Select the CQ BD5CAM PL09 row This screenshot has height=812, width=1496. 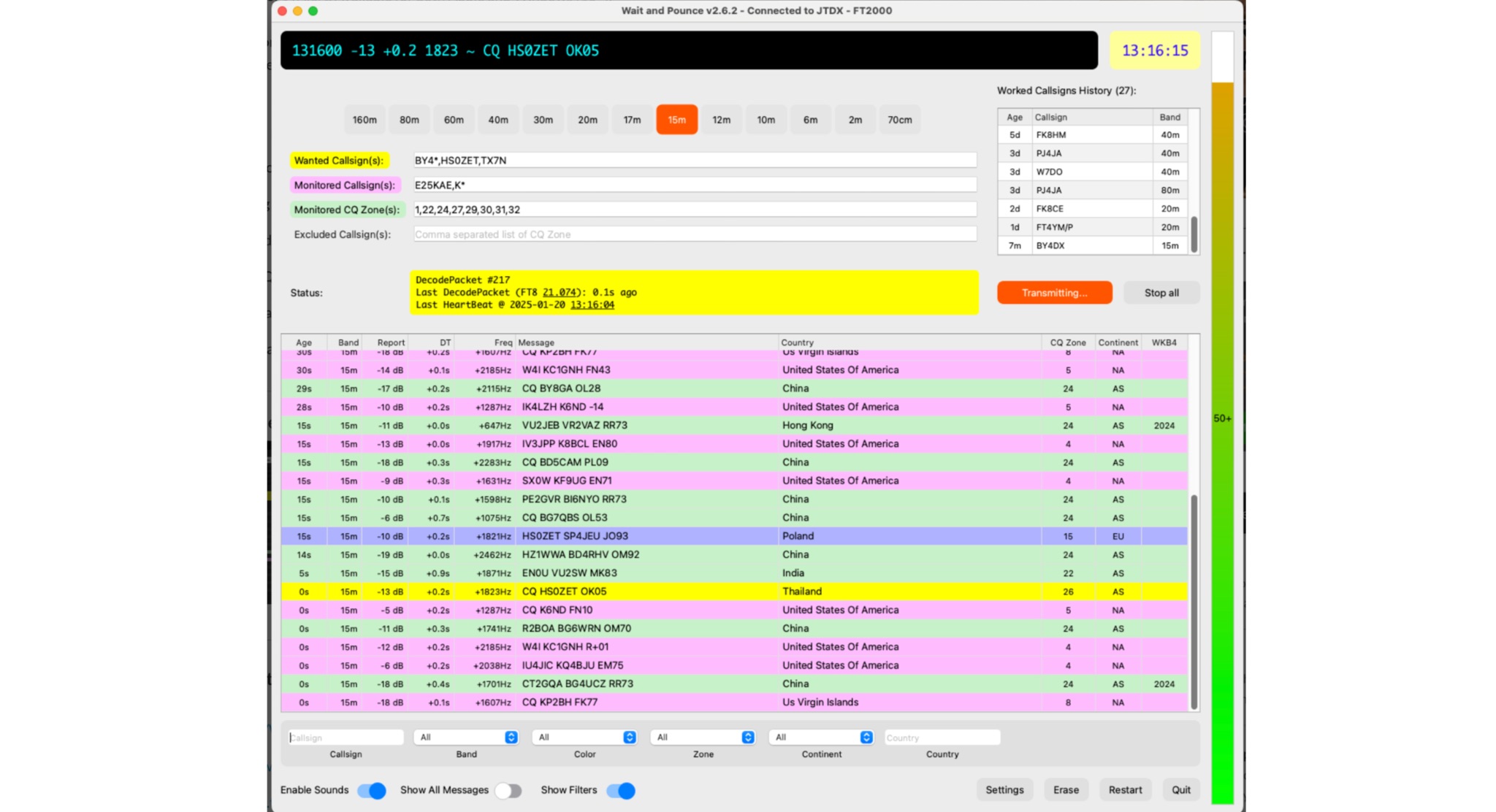734,462
